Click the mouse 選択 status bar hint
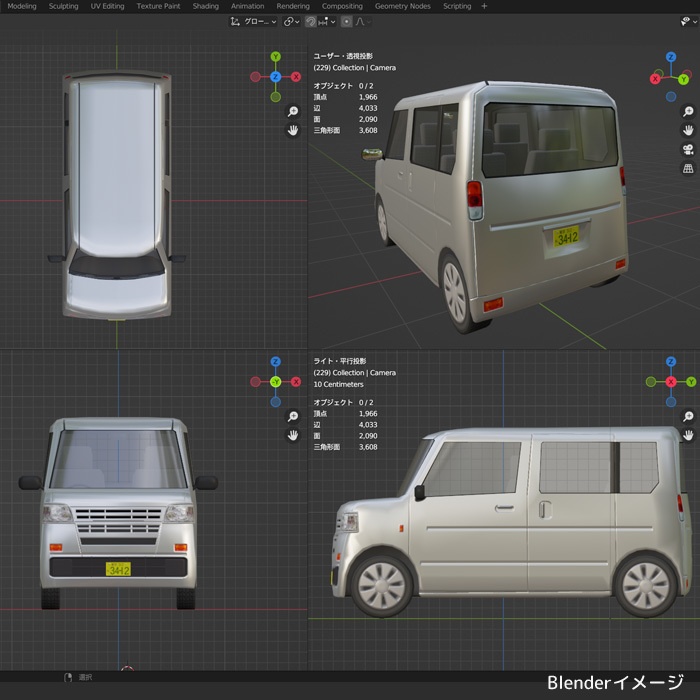The height and width of the screenshot is (700, 700). click(x=79, y=677)
